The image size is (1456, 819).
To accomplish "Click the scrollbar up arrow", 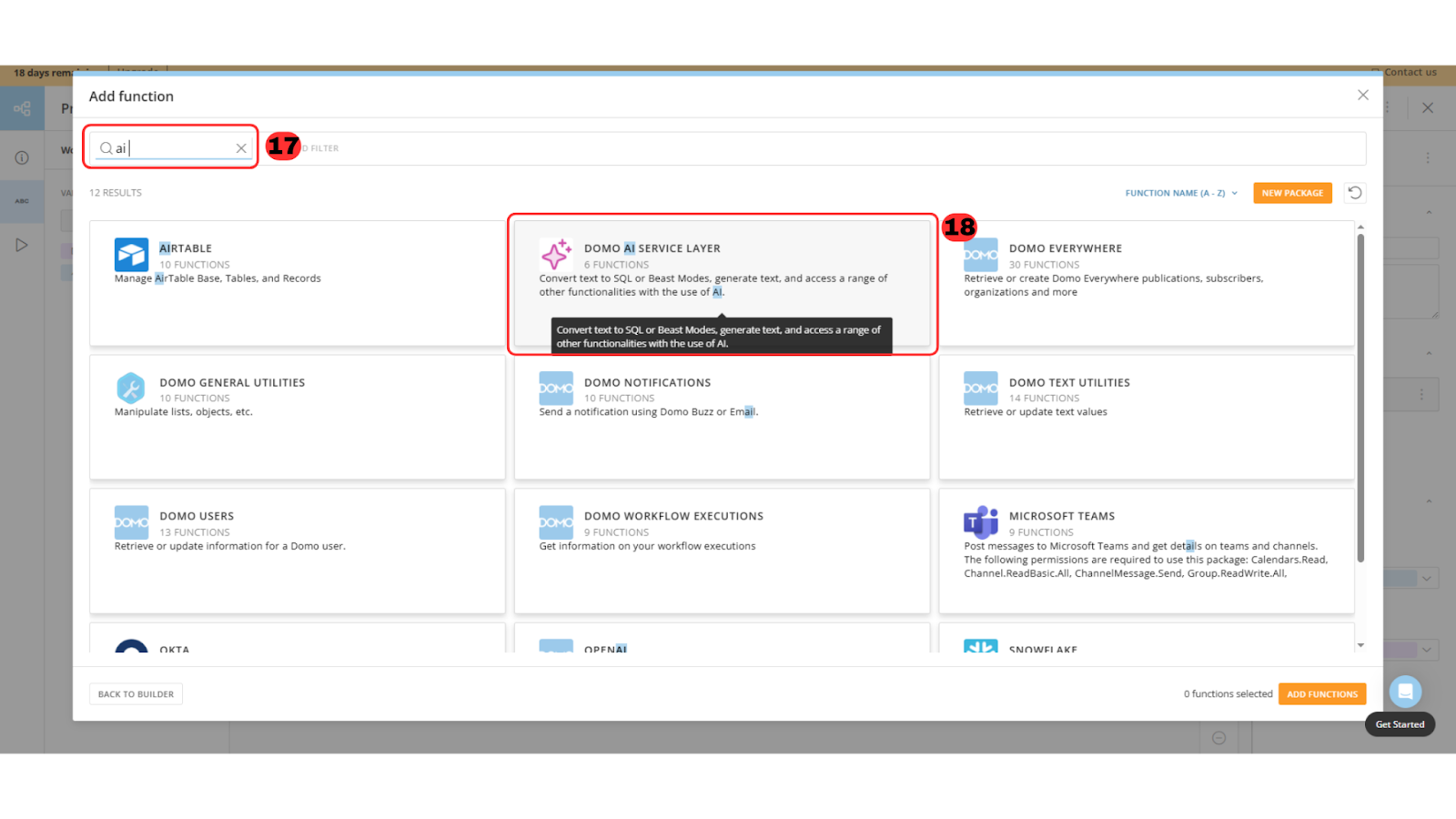I will [1360, 227].
